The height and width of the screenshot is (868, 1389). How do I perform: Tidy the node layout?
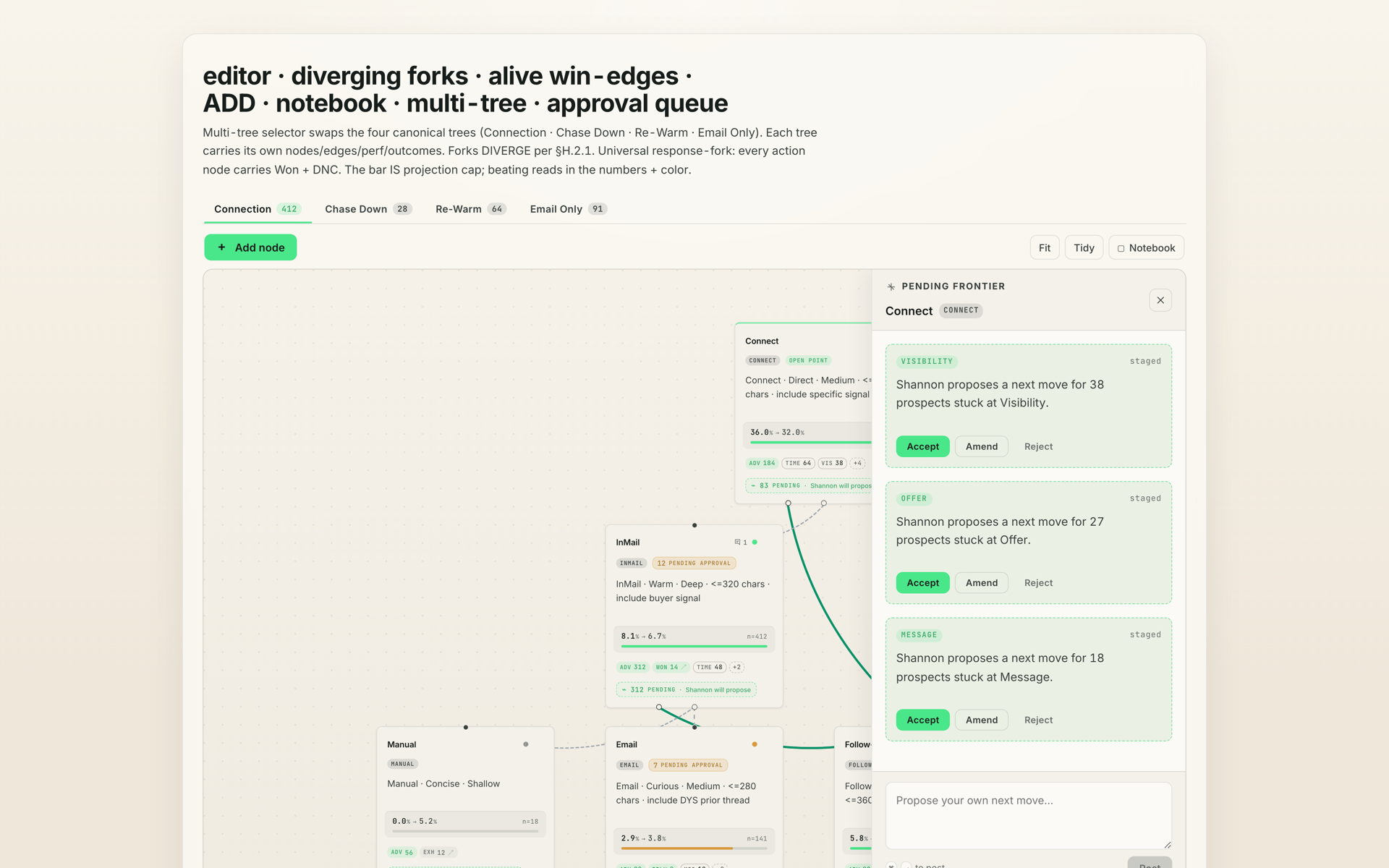coord(1084,247)
